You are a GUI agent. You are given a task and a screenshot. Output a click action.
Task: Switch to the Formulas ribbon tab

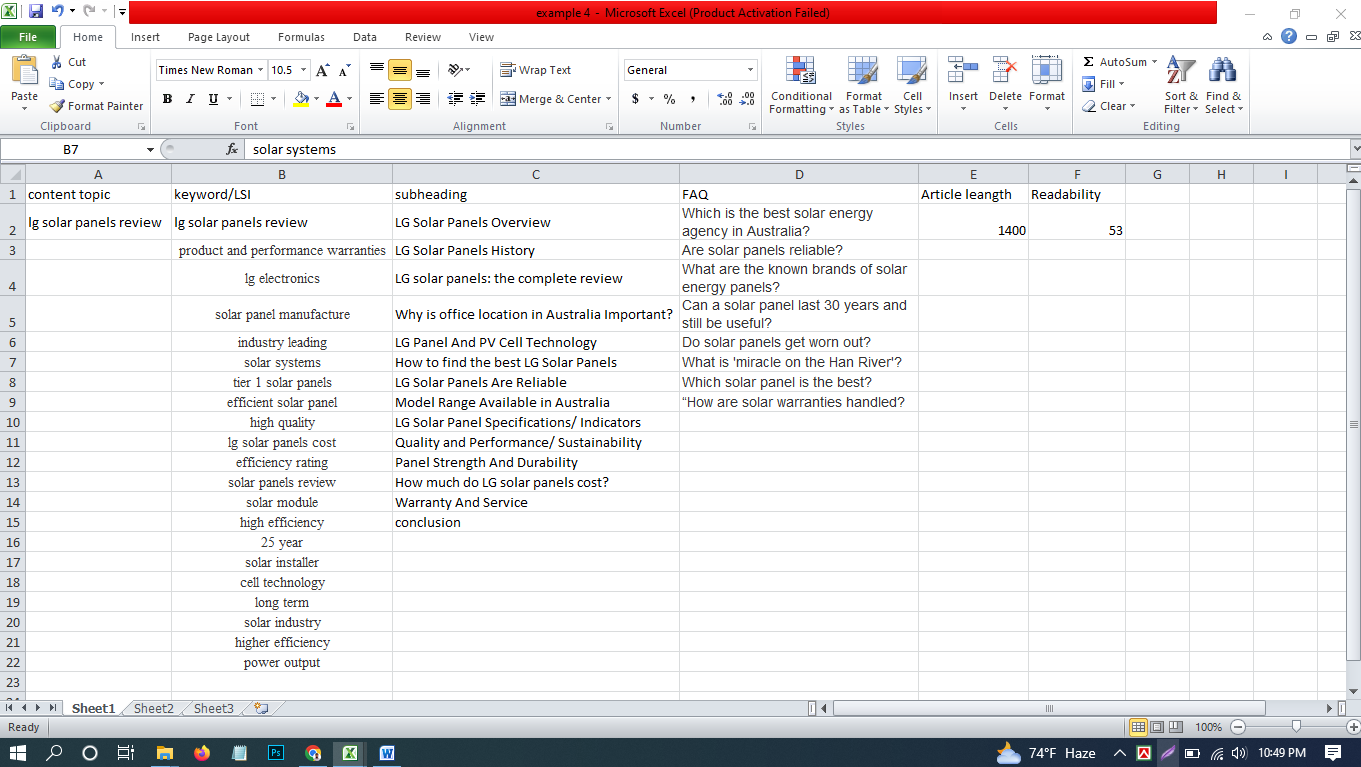[300, 36]
